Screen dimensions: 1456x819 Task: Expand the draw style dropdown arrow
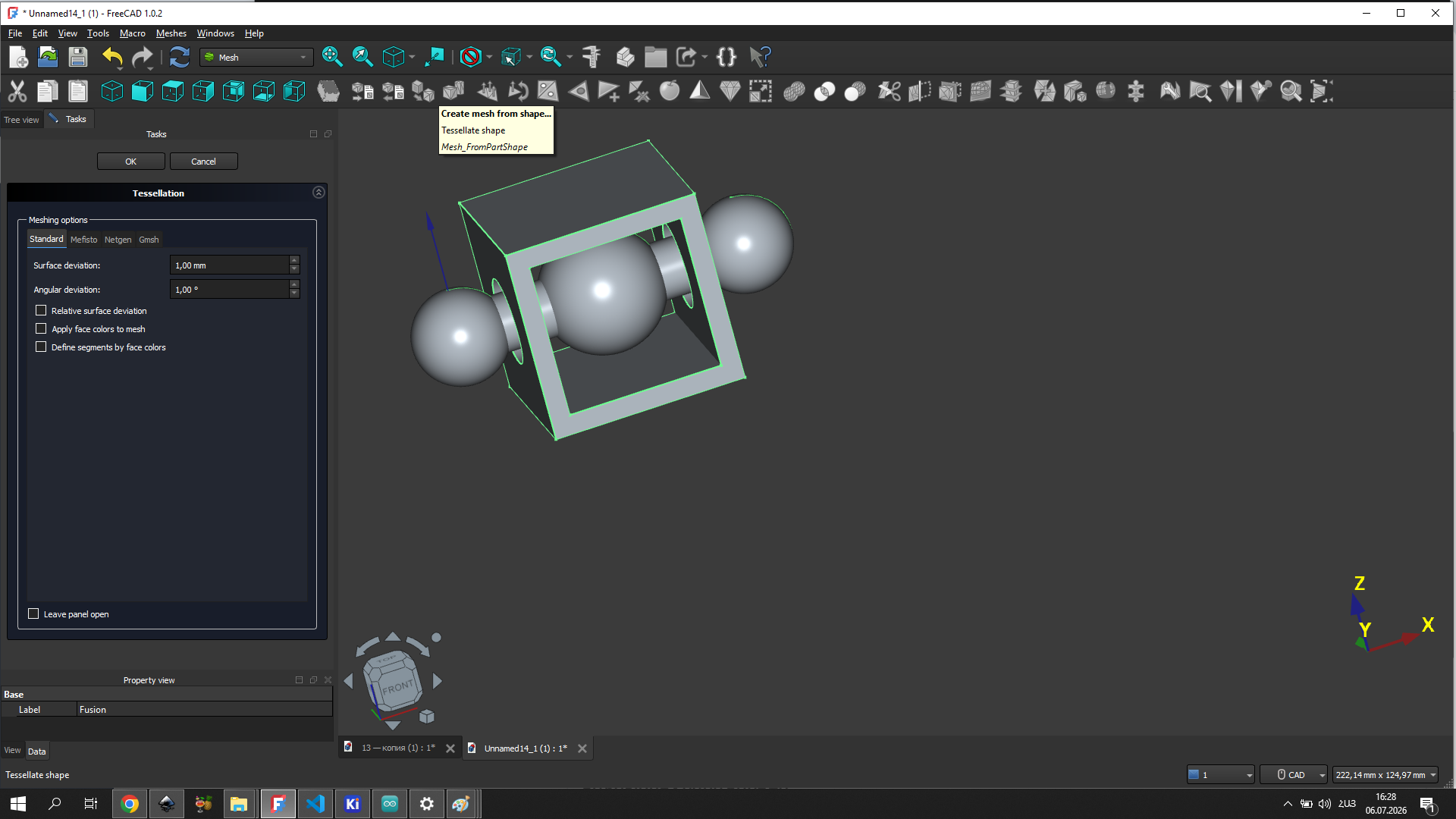[x=489, y=57]
